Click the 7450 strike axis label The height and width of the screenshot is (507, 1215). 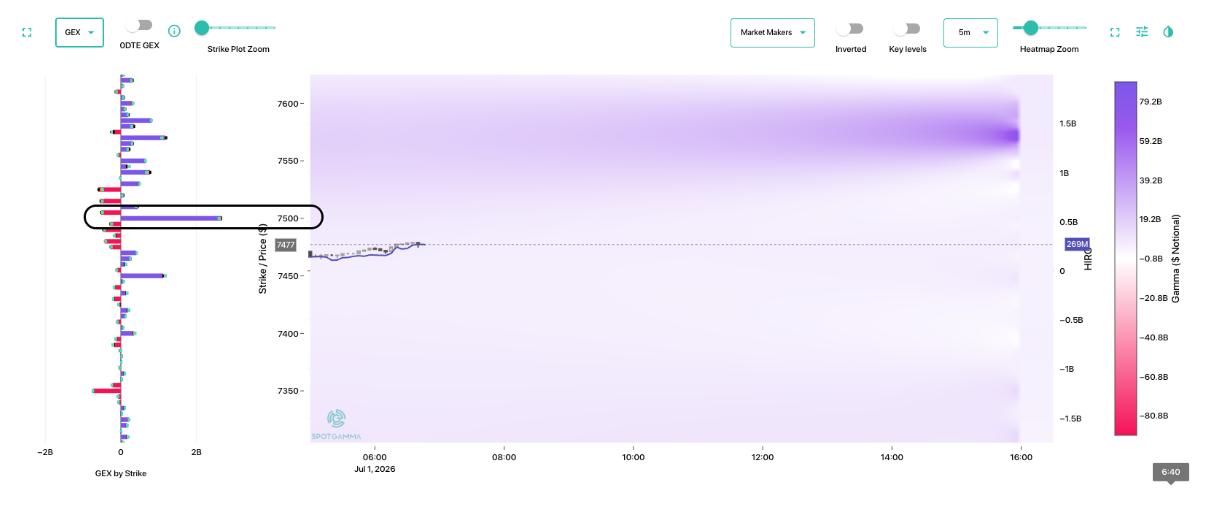(x=287, y=276)
